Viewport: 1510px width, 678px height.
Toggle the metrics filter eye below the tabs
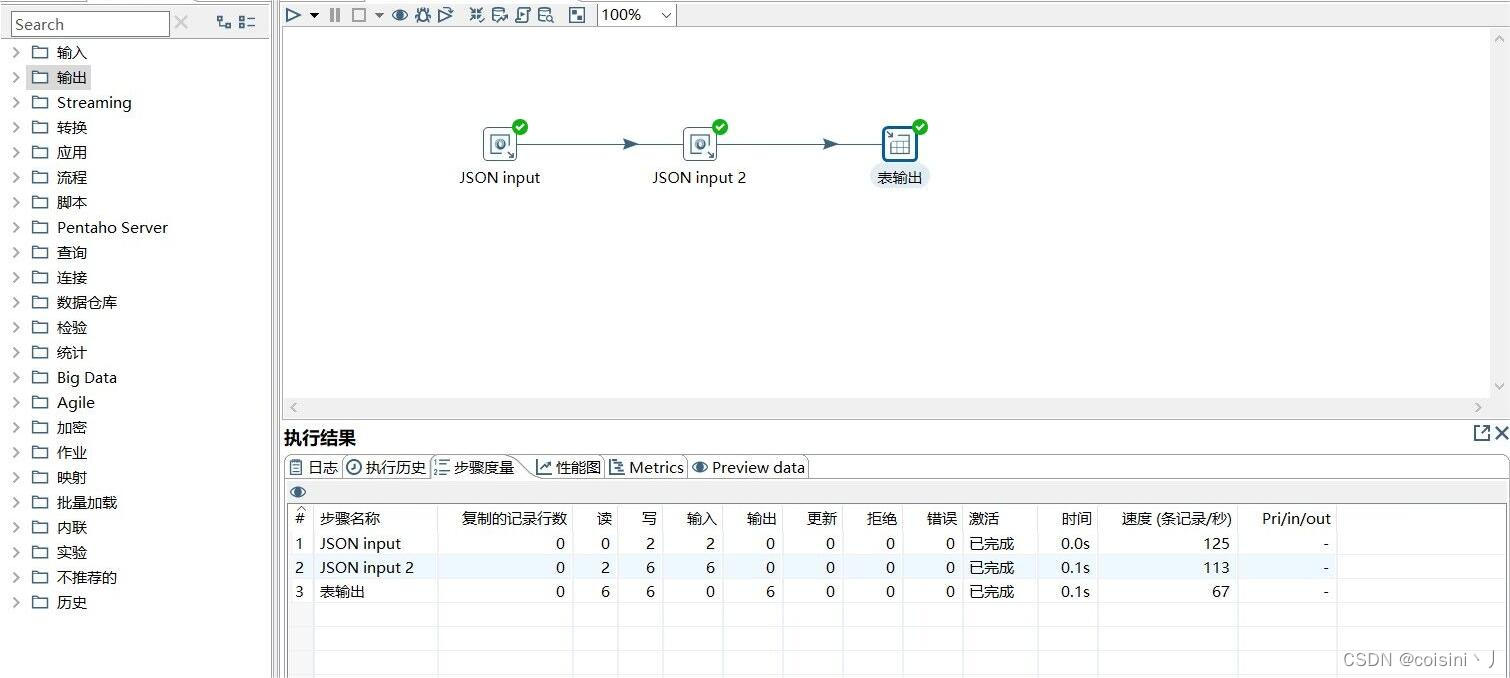click(297, 491)
